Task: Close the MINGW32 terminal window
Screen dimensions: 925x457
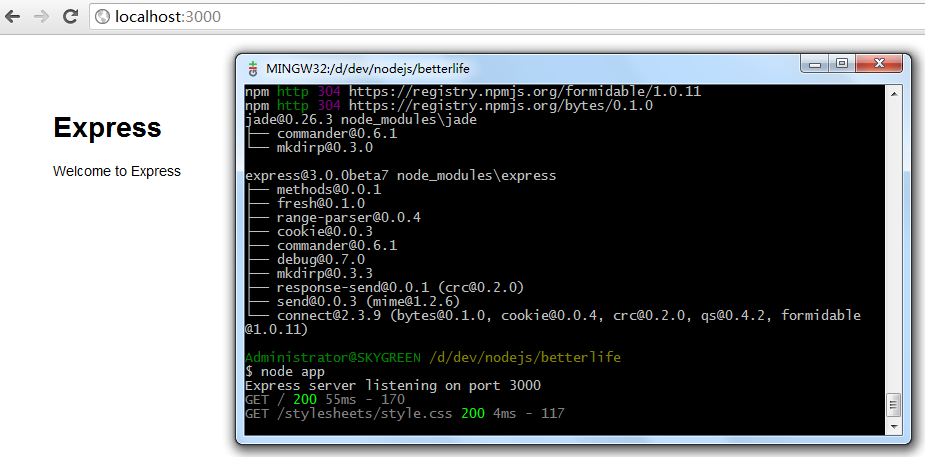Action: click(879, 64)
